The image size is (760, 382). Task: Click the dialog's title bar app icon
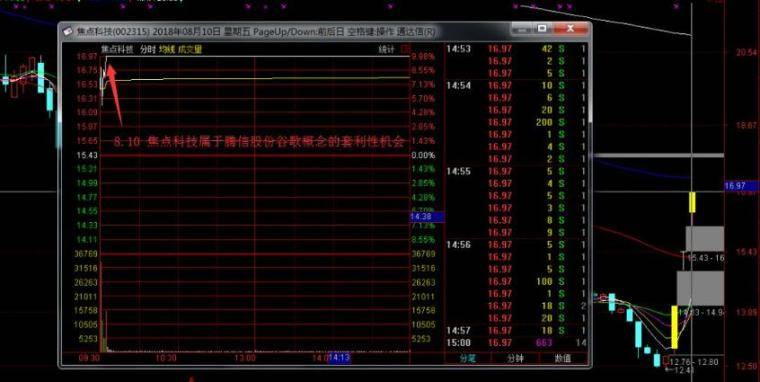tap(68, 31)
